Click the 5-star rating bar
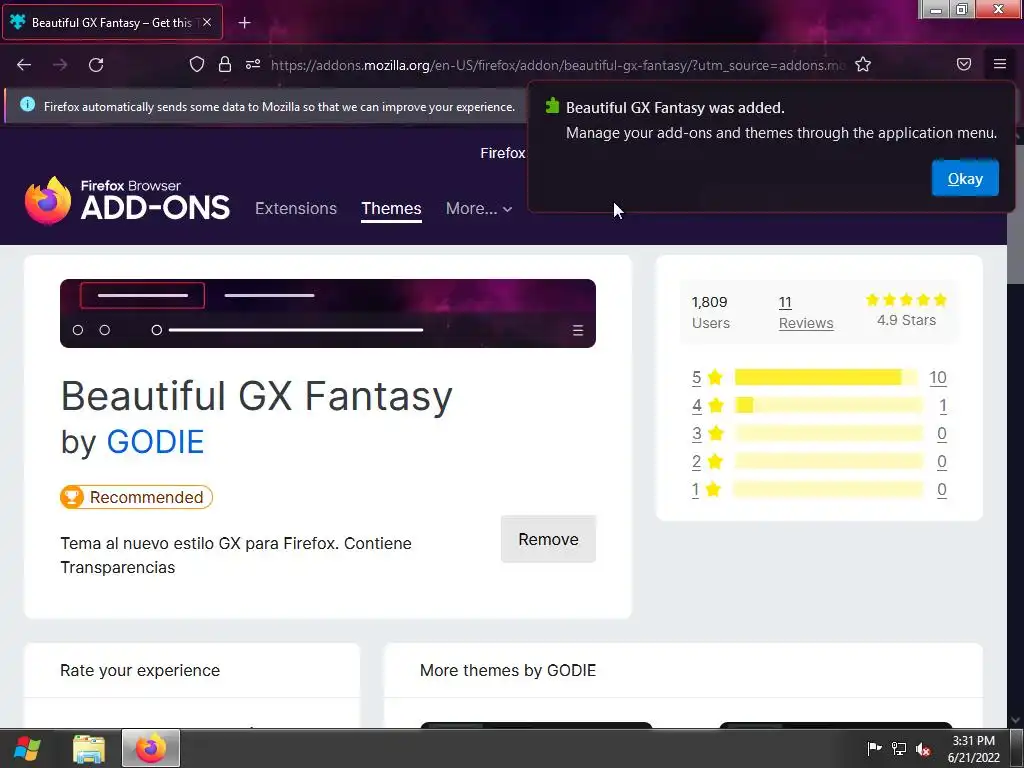Viewport: 1024px width, 768px height. [825, 377]
